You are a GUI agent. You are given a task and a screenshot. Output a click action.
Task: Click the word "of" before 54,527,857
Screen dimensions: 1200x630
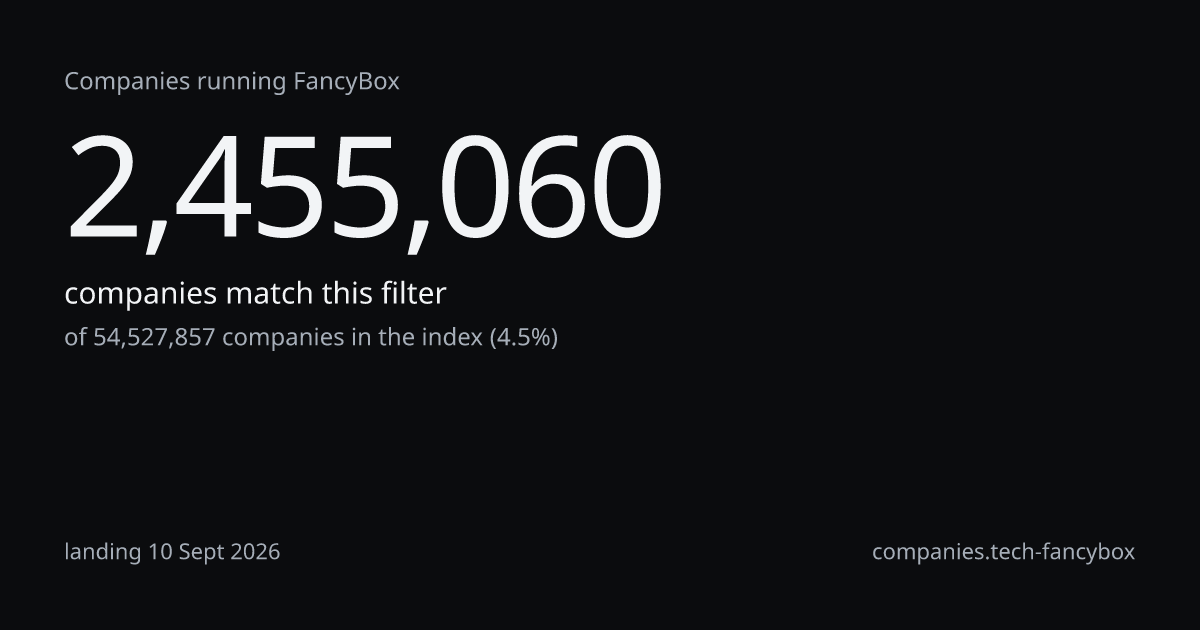(76, 338)
